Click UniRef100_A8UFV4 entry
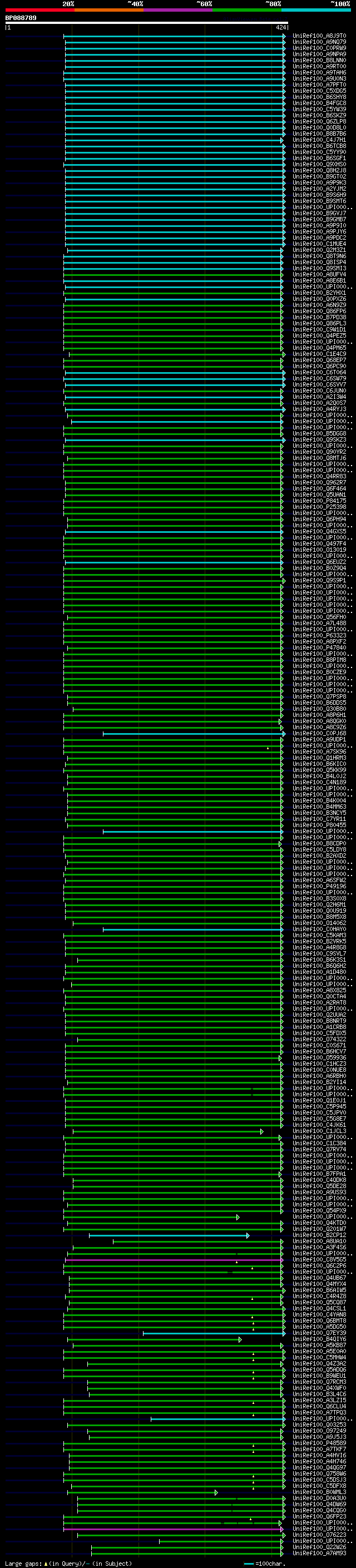356x1568 pixels. coord(319,275)
